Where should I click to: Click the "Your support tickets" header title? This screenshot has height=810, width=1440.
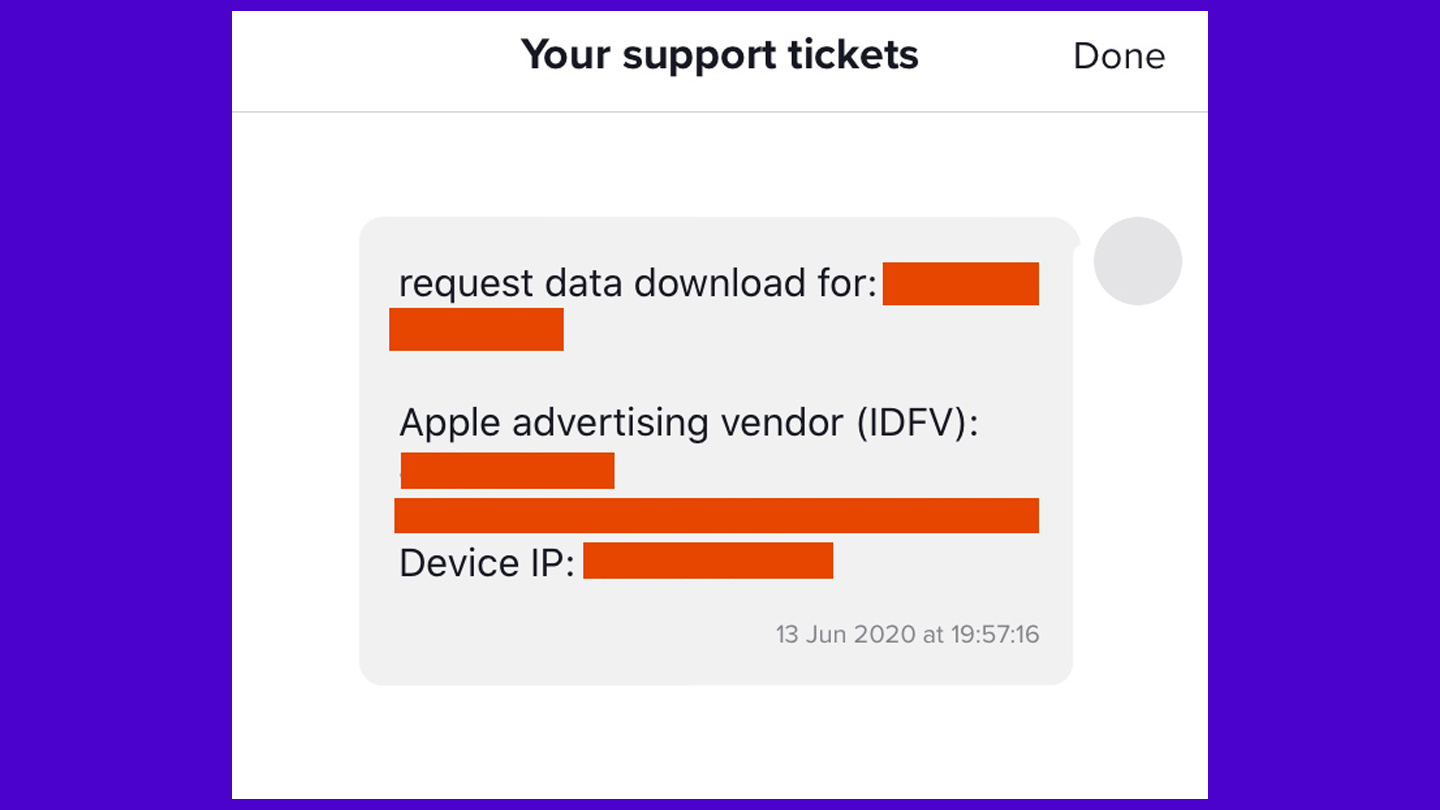[x=719, y=55]
